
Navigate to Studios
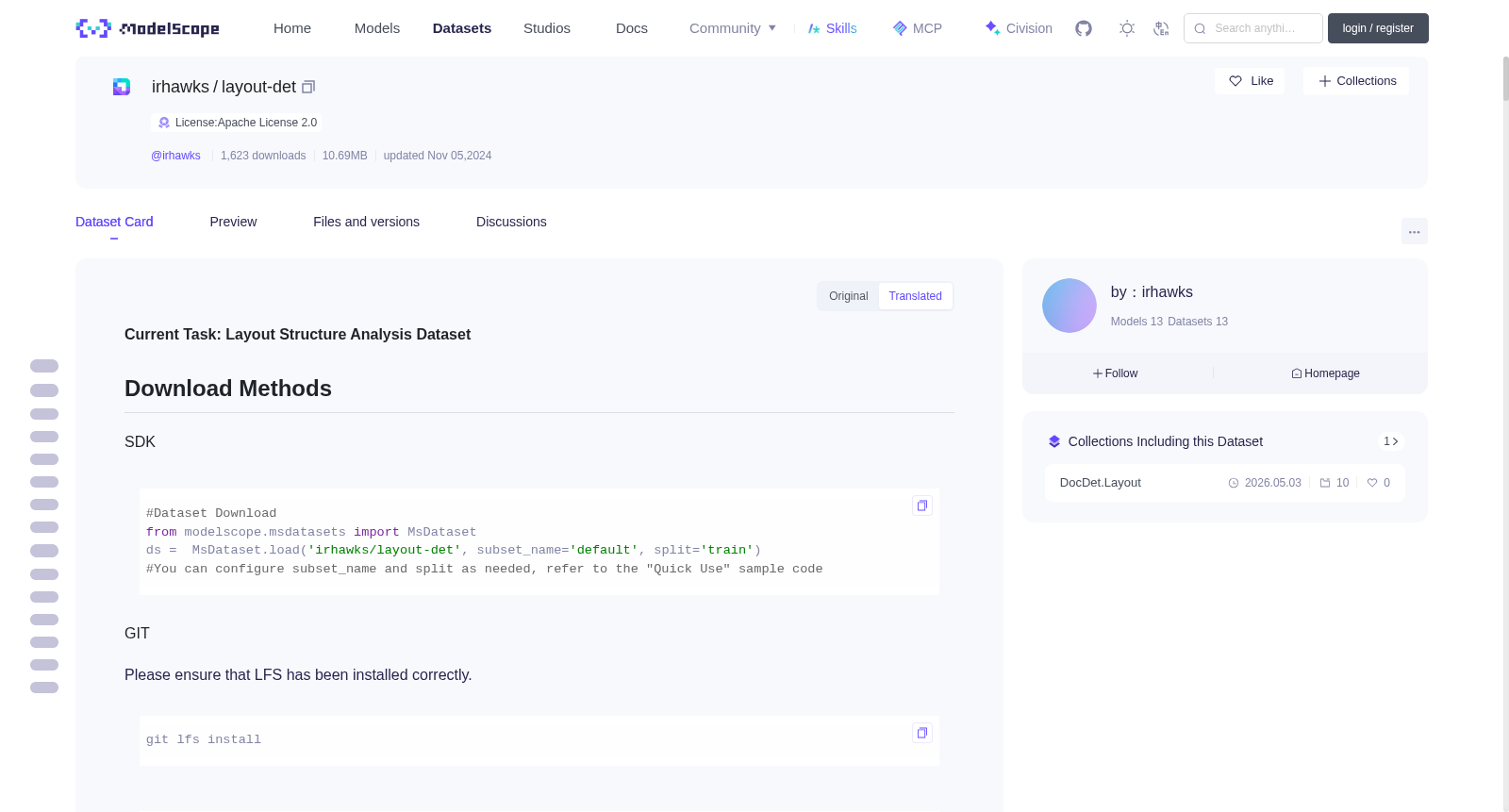(x=547, y=28)
